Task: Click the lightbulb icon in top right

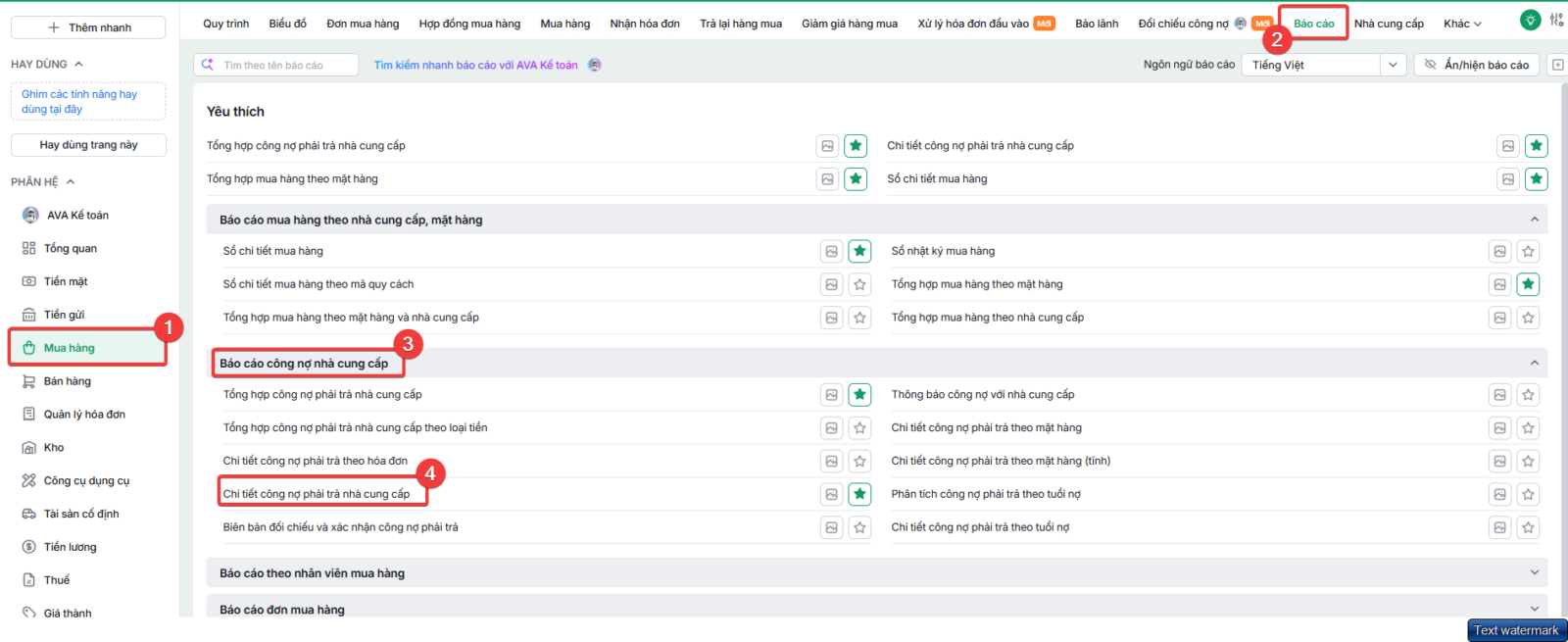Action: pos(1529,20)
